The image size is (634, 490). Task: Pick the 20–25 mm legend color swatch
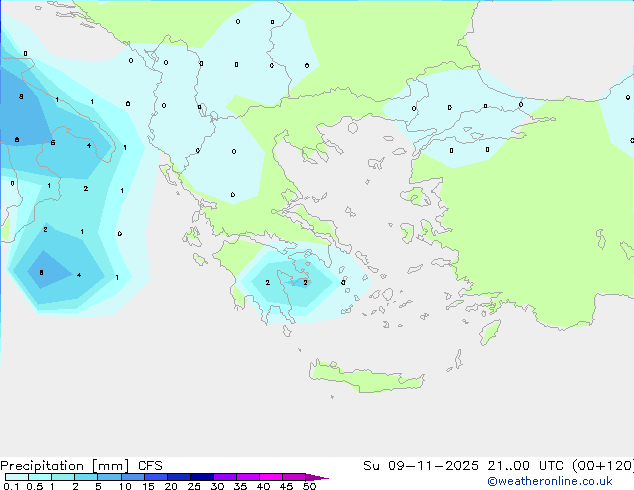(179, 477)
